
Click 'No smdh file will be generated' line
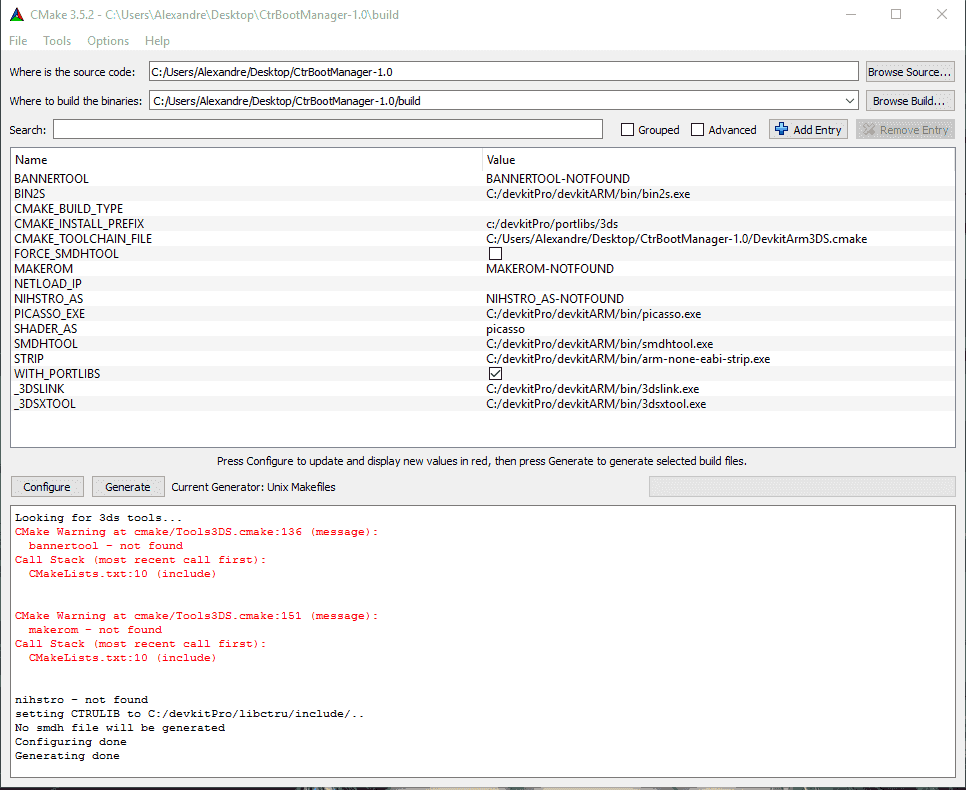pyautogui.click(x=120, y=728)
